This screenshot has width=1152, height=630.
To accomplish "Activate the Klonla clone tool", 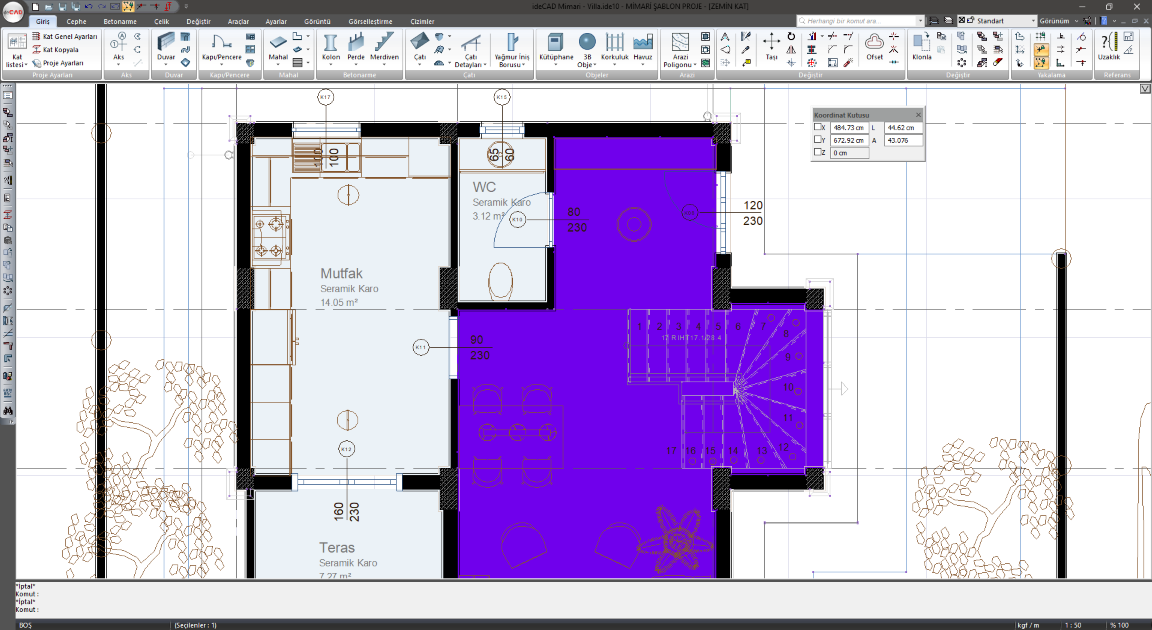I will click(922, 46).
